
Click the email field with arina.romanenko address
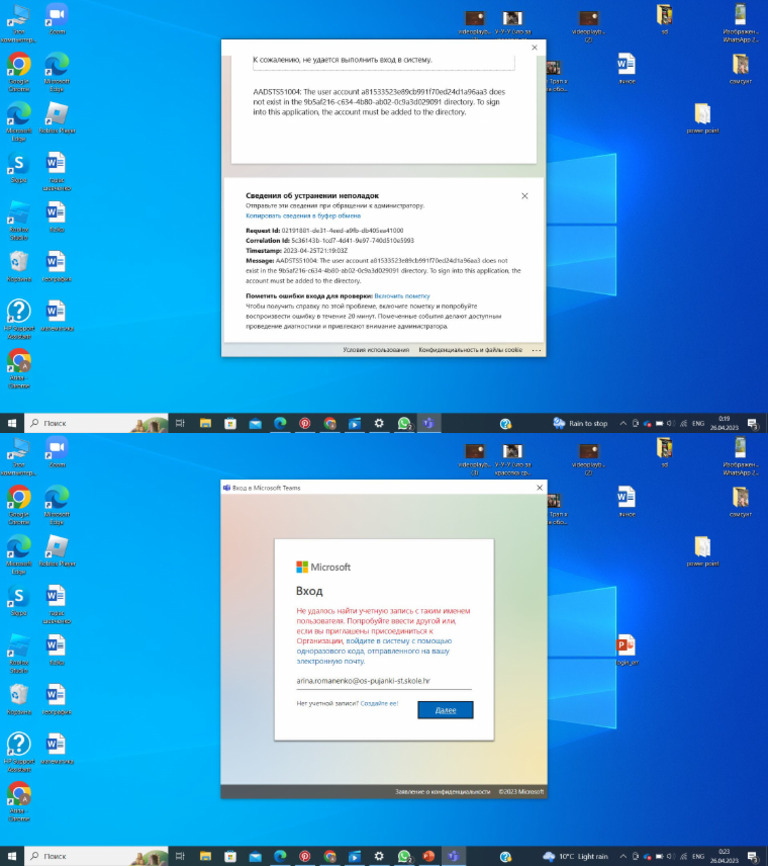tap(384, 681)
